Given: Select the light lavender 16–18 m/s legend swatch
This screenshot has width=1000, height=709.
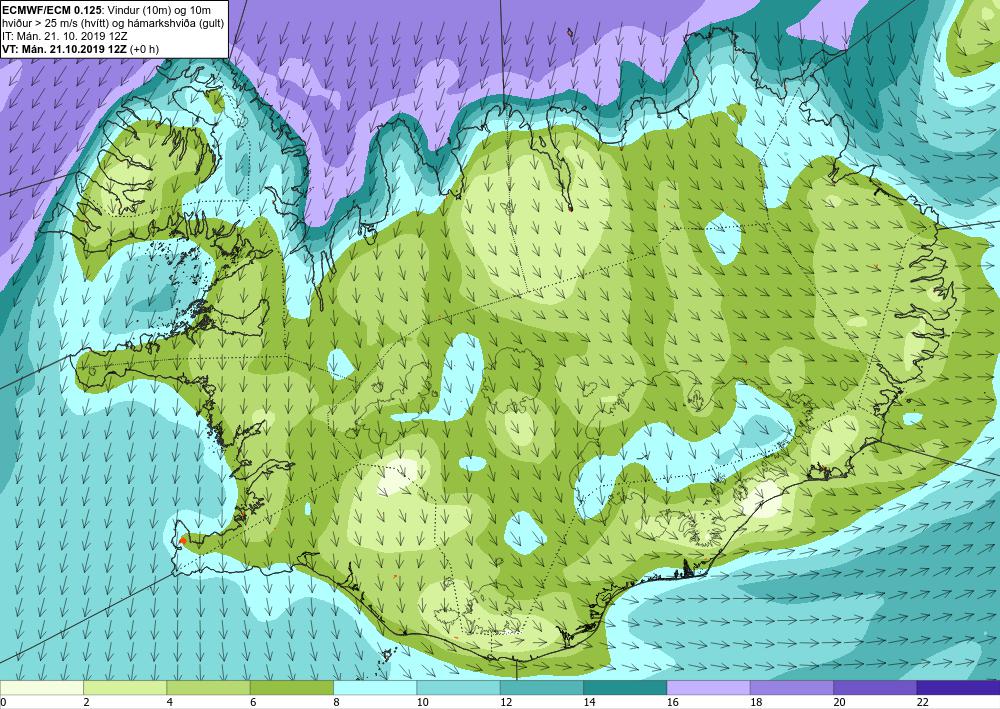Looking at the screenshot, I should click(x=709, y=688).
